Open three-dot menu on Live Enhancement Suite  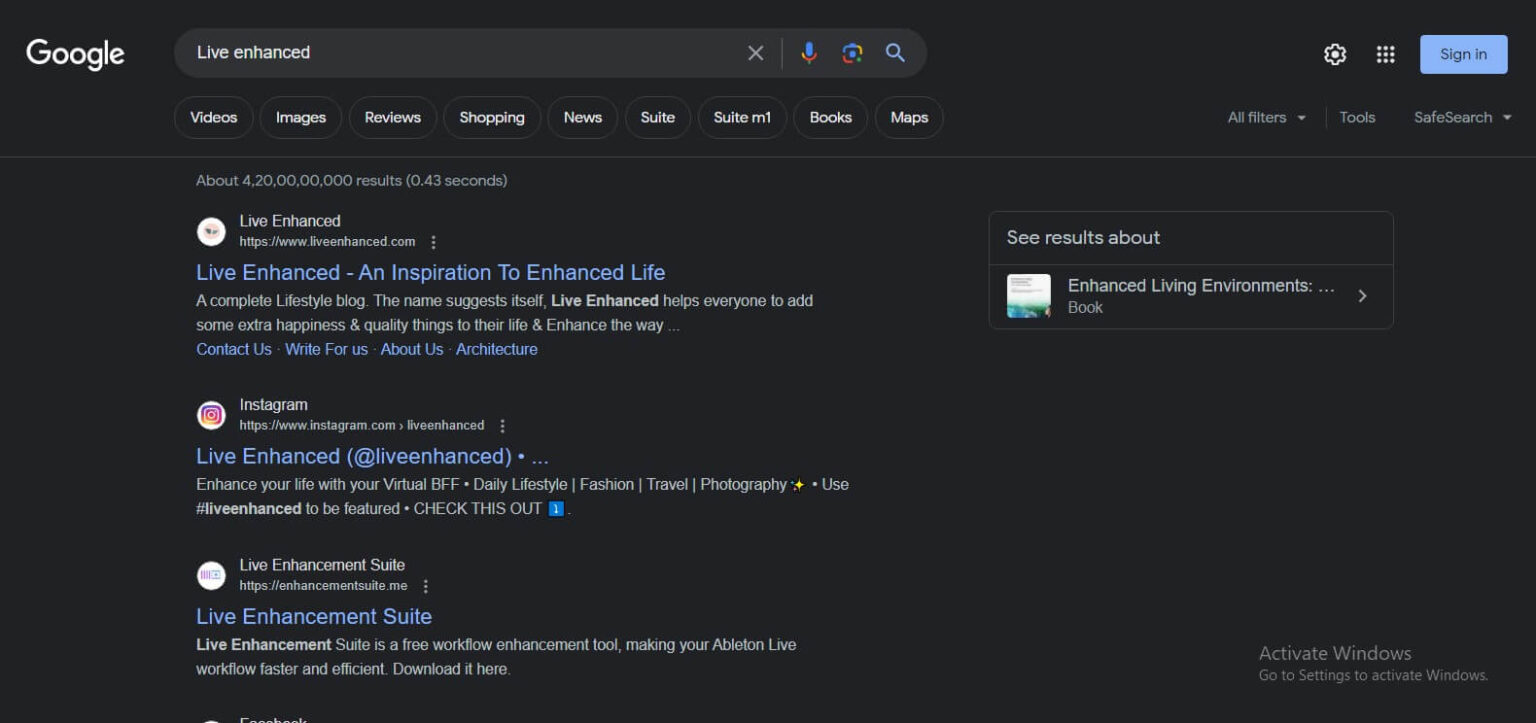tap(425, 586)
